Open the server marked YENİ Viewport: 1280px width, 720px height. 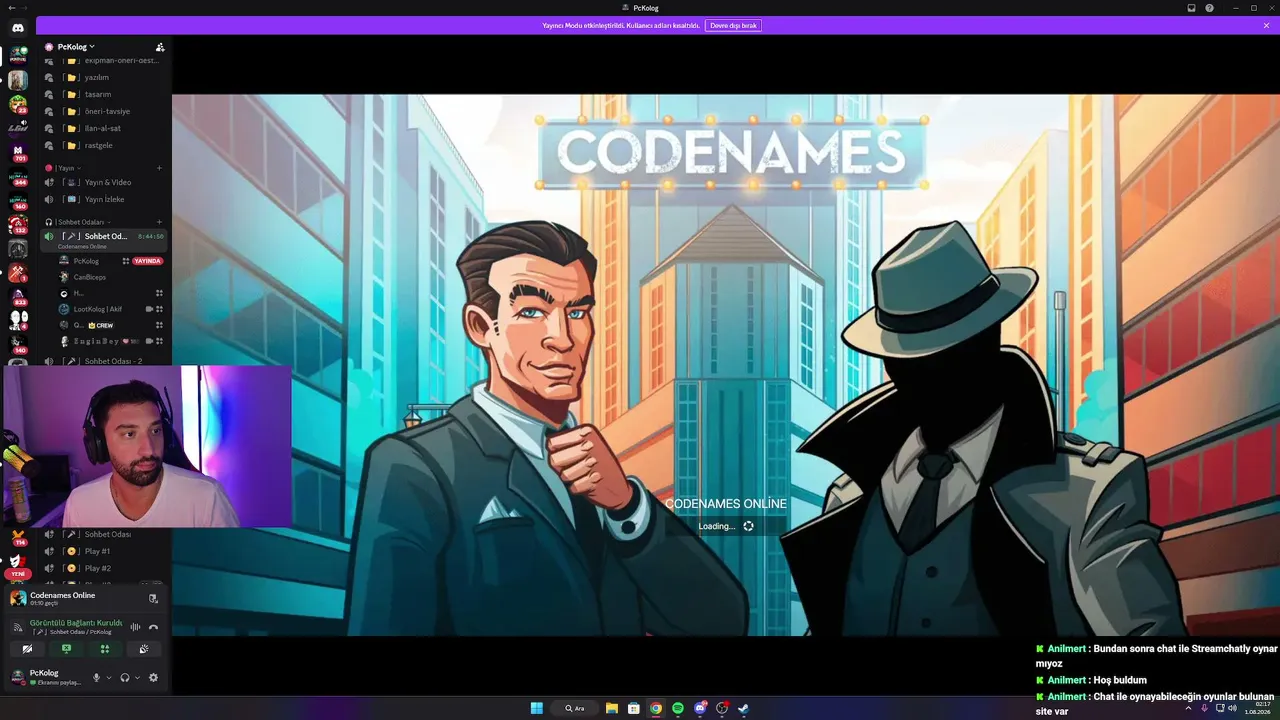point(18,565)
